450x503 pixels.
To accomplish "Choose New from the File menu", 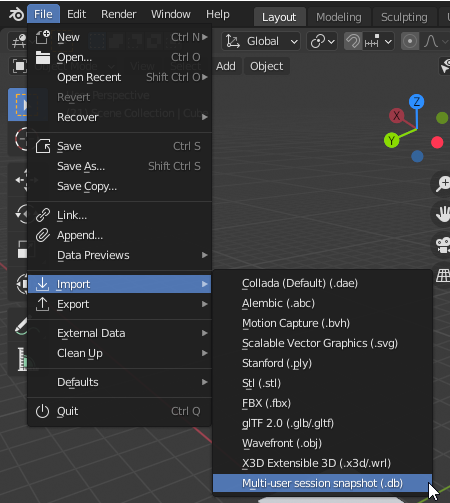I will pos(119,37).
